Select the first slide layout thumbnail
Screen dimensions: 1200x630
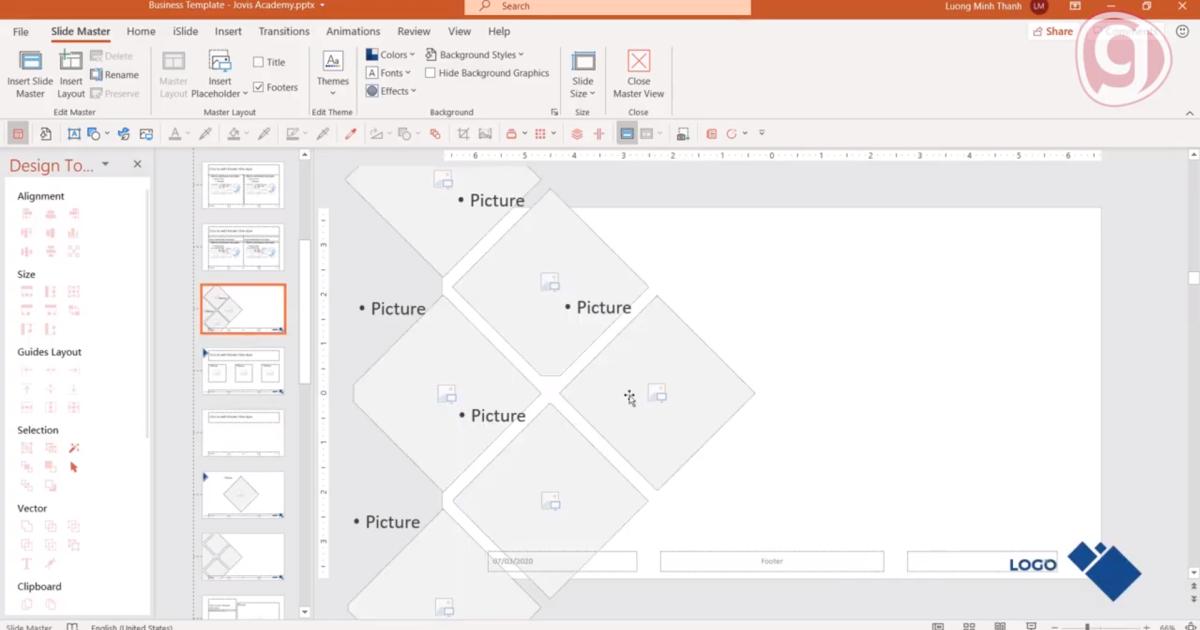pos(242,184)
